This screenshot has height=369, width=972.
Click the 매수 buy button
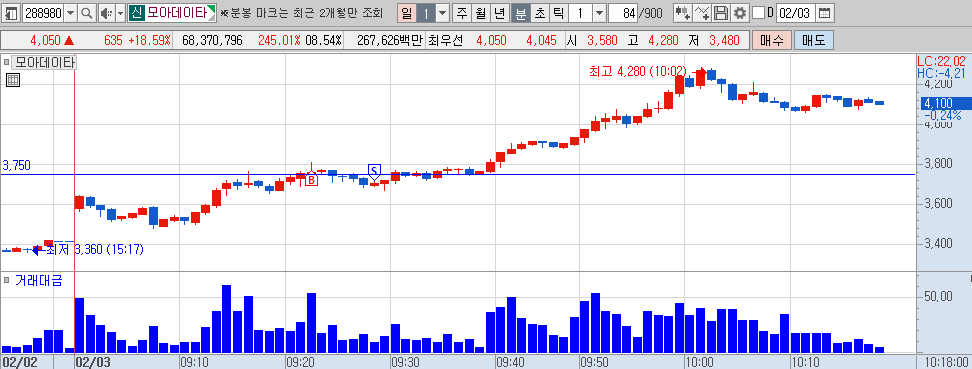point(771,41)
